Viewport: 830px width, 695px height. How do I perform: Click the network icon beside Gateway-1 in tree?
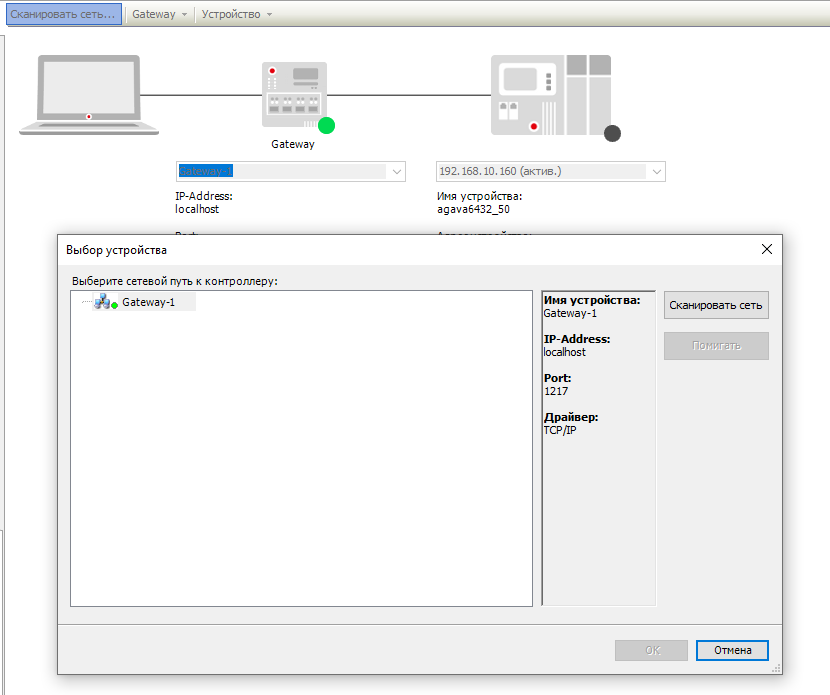click(x=103, y=302)
